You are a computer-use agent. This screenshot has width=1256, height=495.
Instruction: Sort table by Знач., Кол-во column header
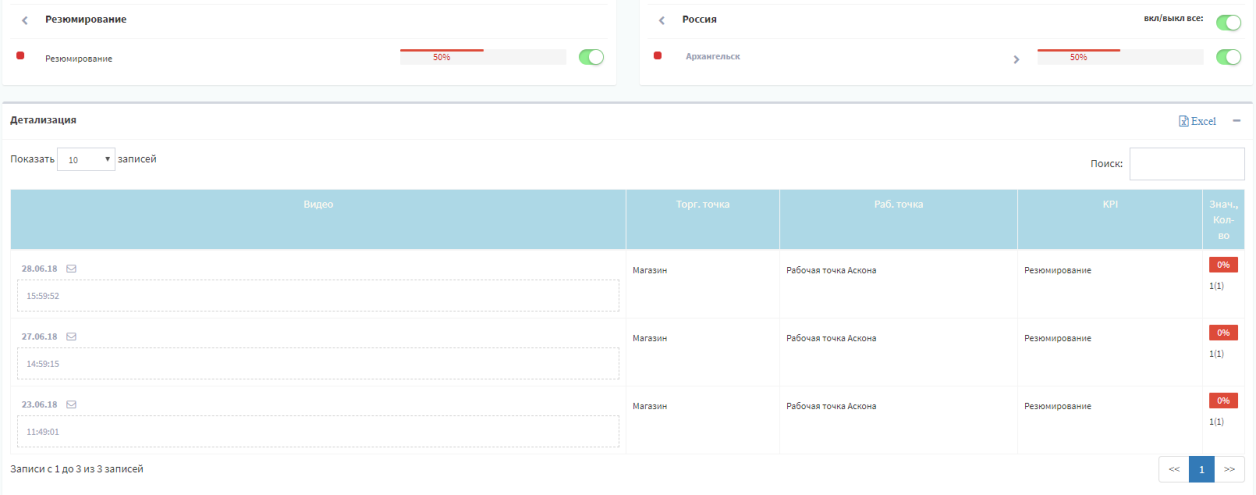[x=1224, y=219]
